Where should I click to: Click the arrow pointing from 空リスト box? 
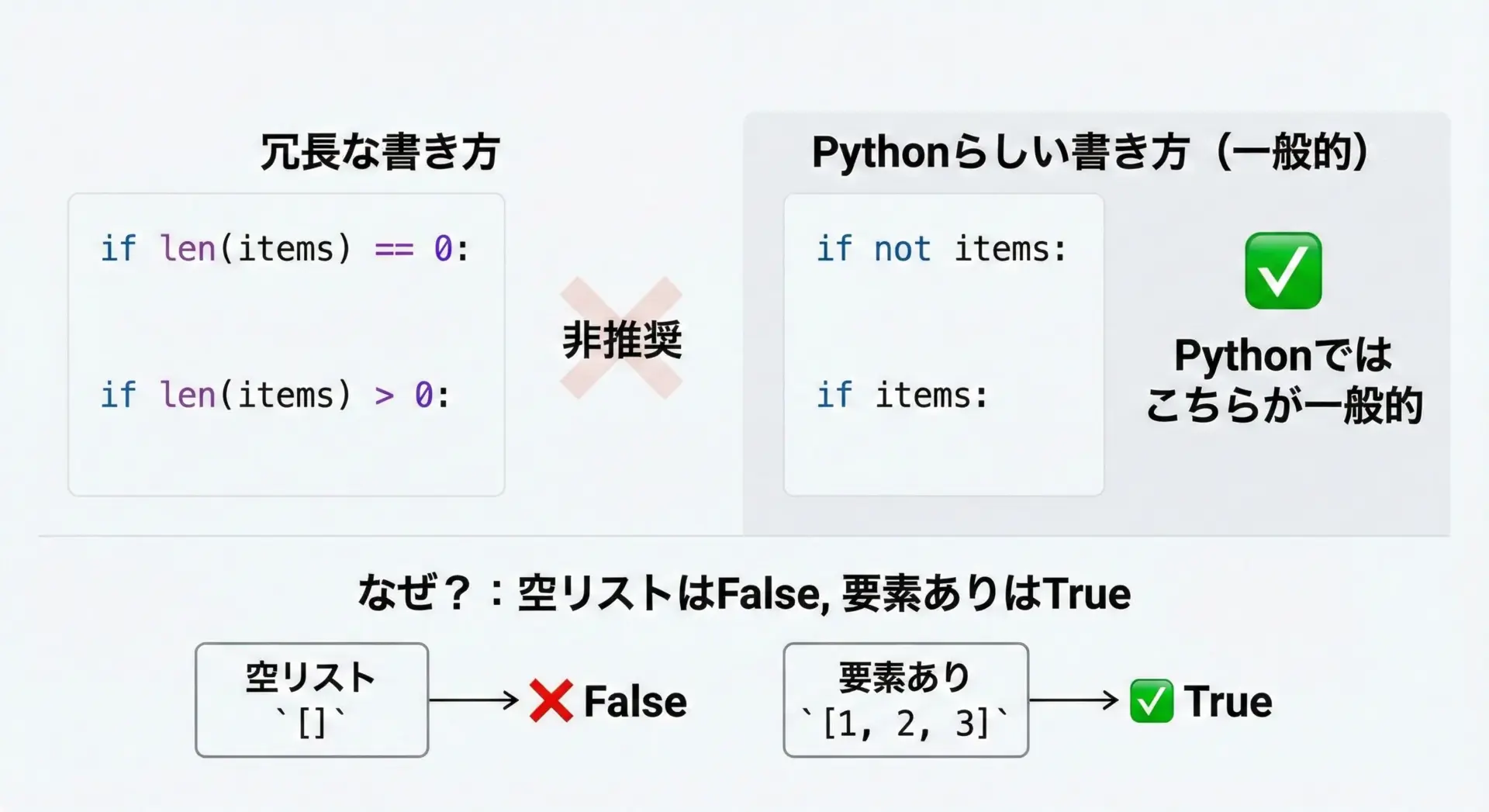473,700
